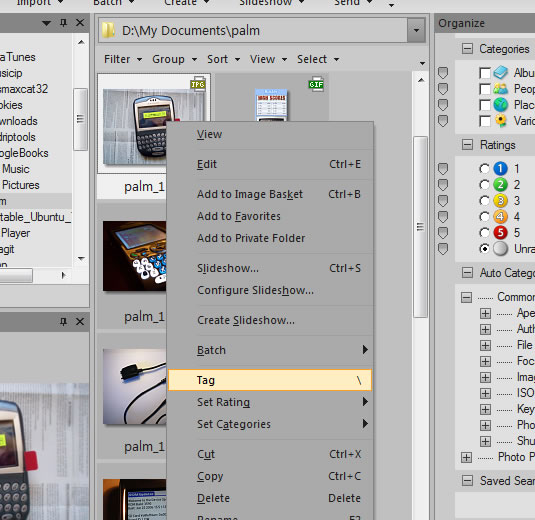
Task: Click the GIF format badge on second thumbnail
Action: (x=316, y=84)
